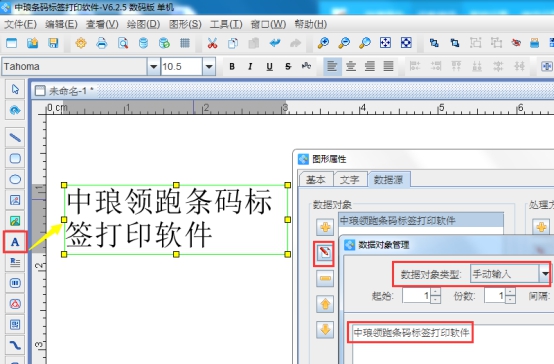Select the curve drawing tool
Viewport: 554px width, 364px height.
(x=15, y=345)
